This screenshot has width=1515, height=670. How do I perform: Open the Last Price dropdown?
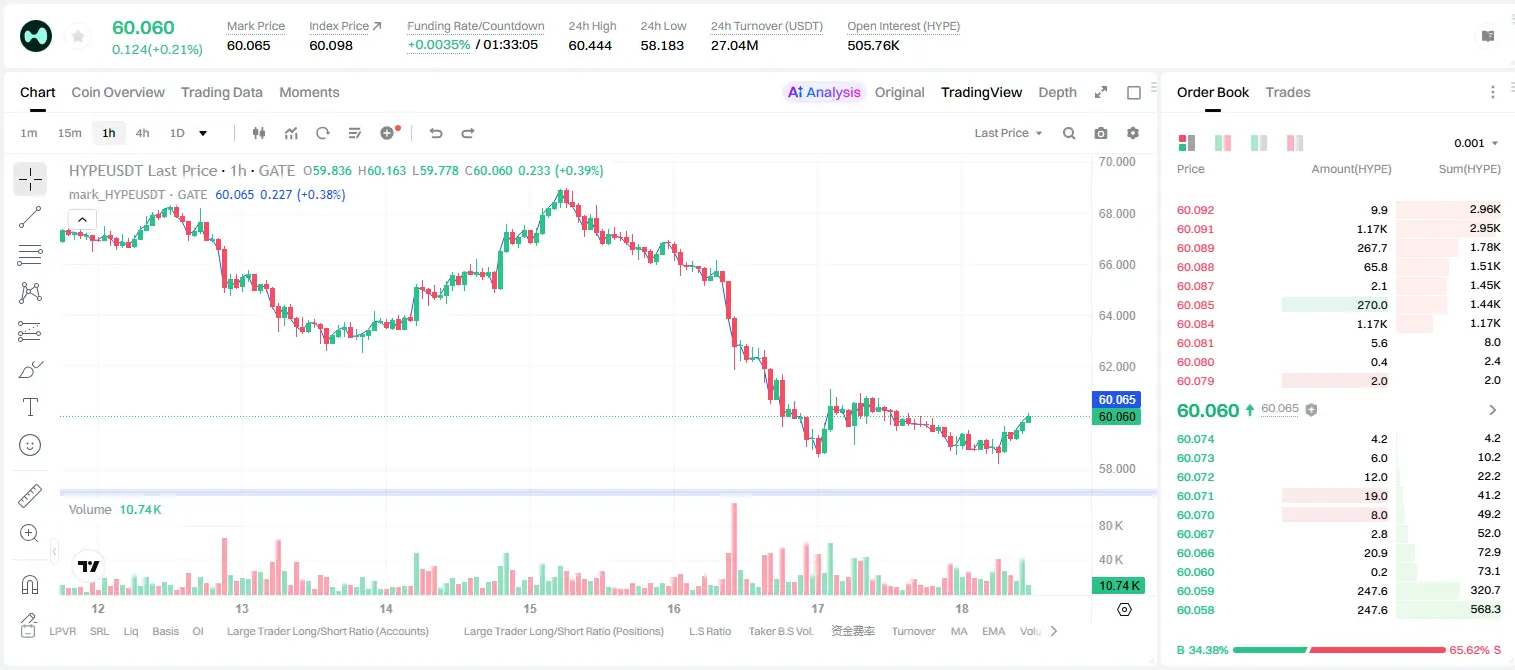click(1008, 133)
